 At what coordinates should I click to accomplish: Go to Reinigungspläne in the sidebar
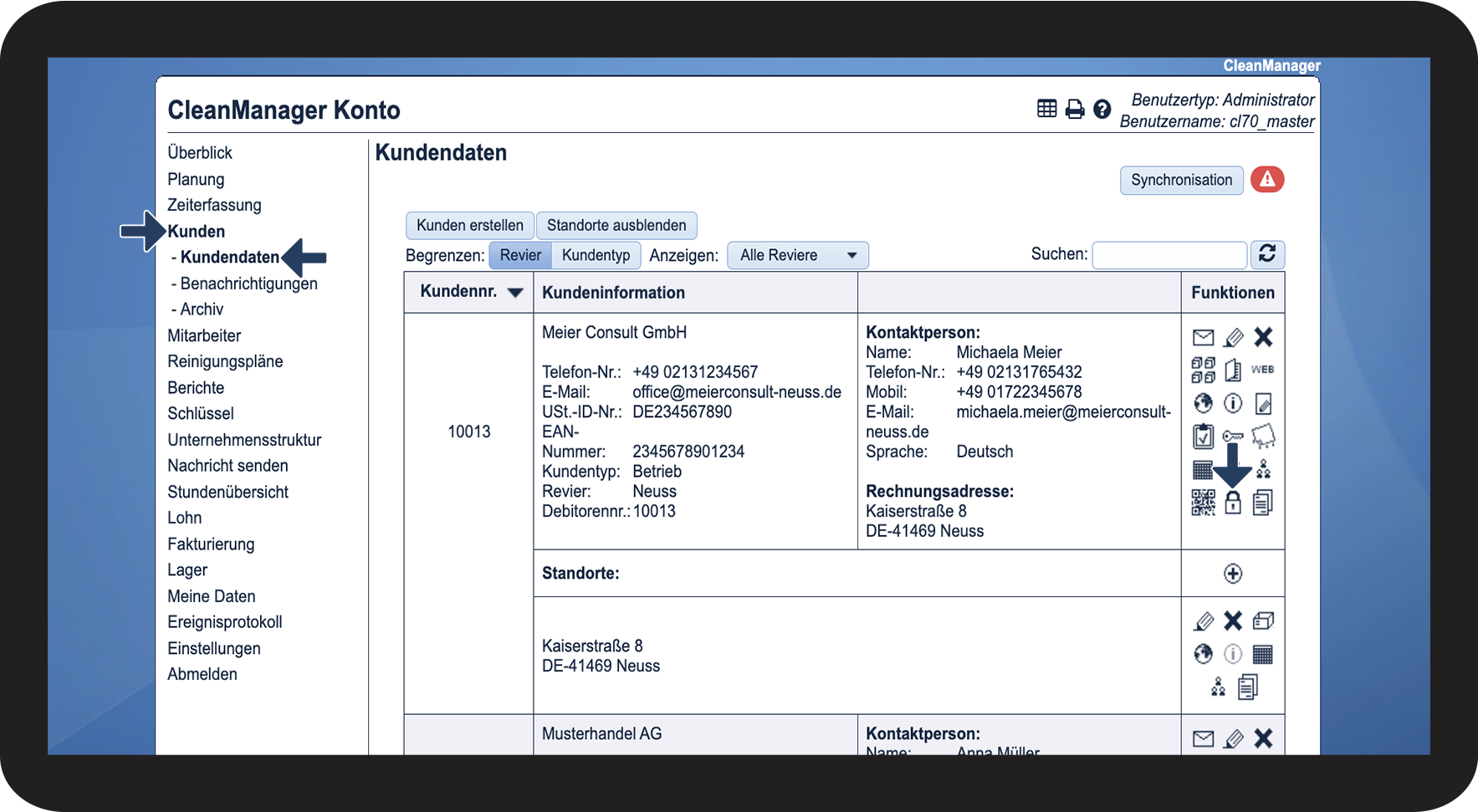225,361
